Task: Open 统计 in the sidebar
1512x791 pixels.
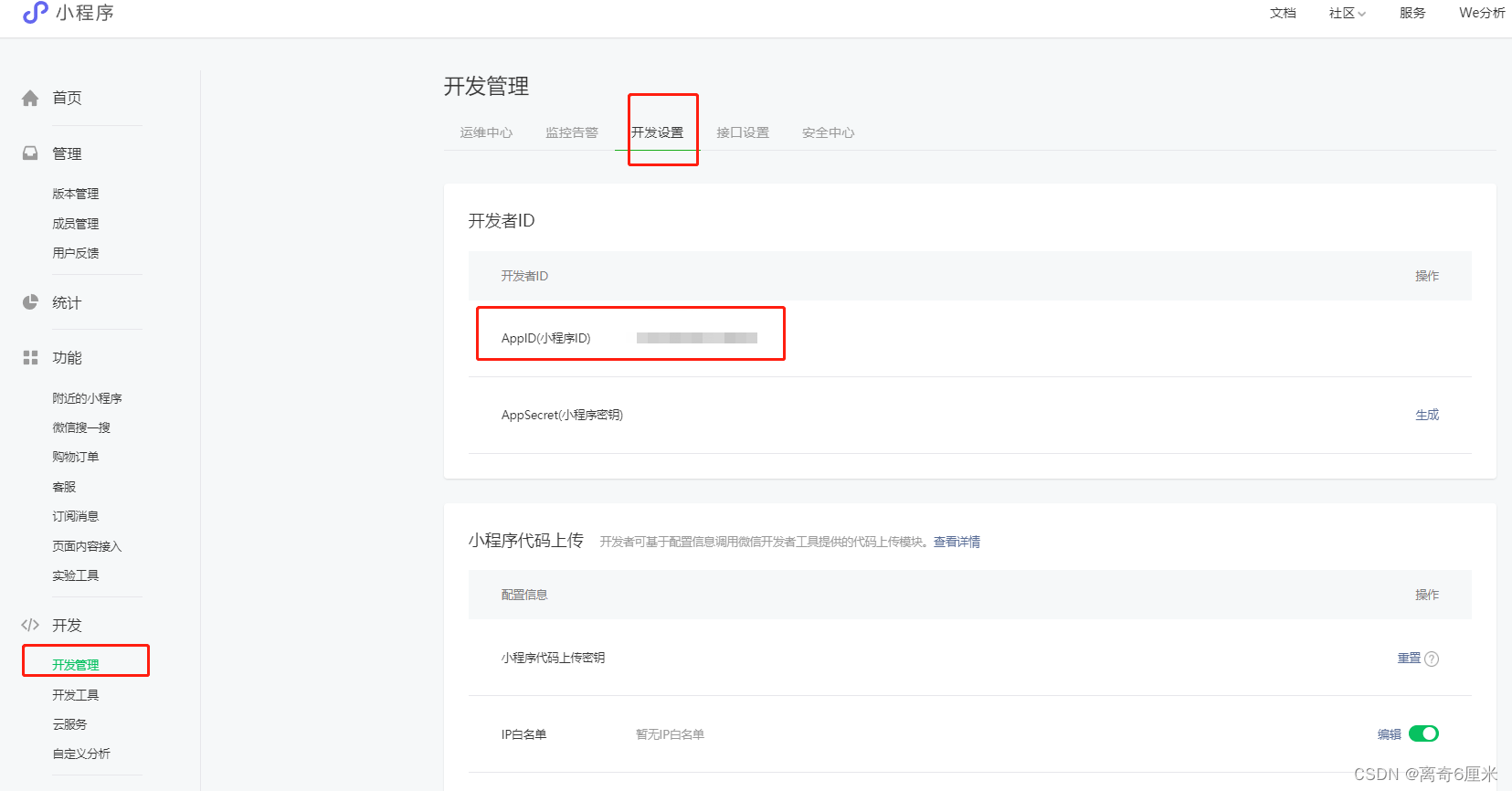Action: pos(67,302)
